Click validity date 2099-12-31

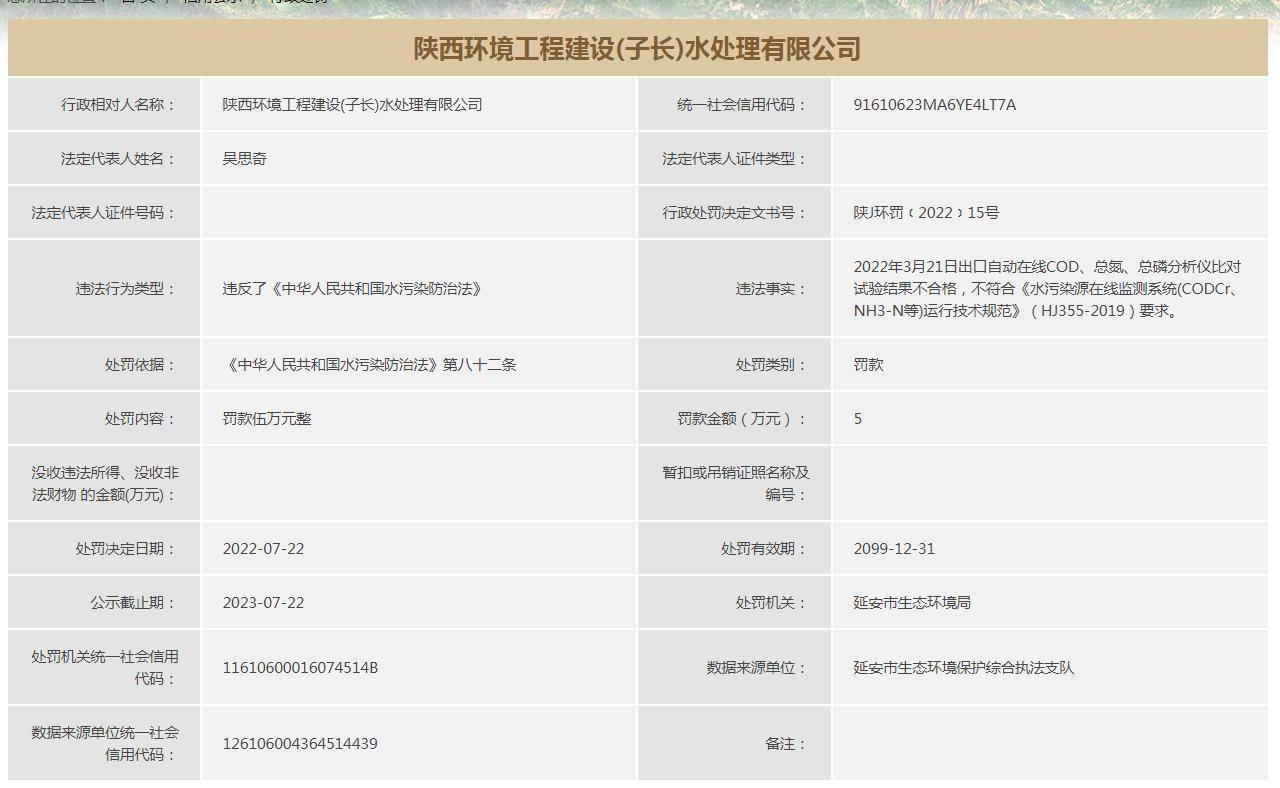pyautogui.click(x=894, y=548)
